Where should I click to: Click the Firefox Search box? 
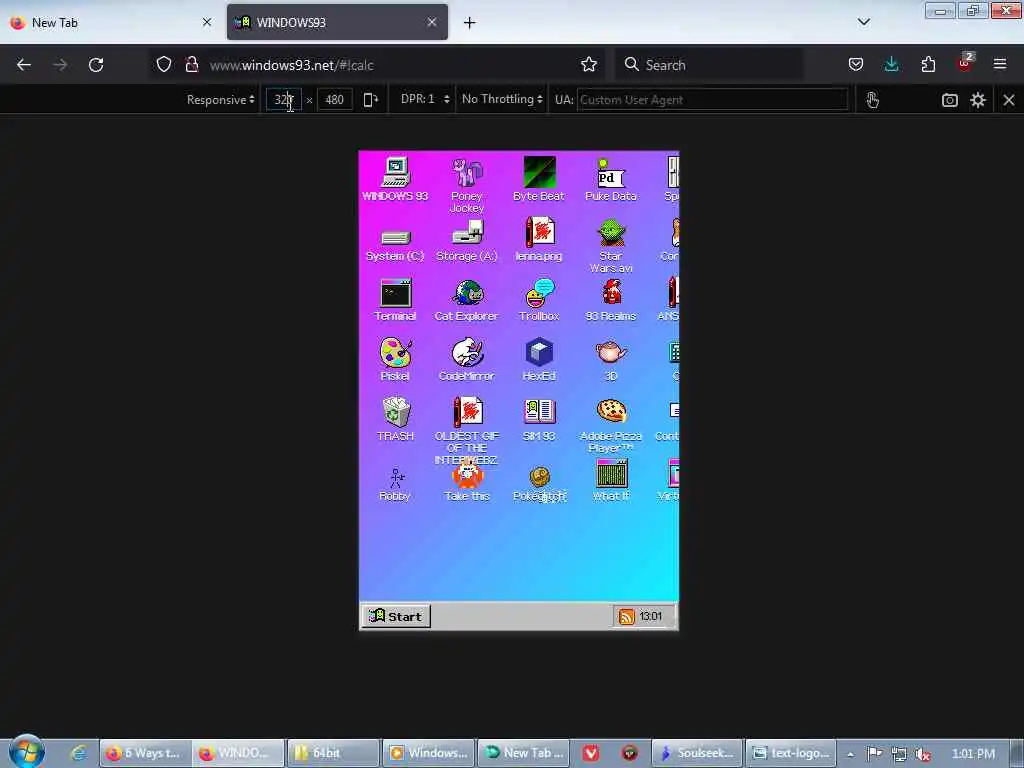(x=709, y=65)
